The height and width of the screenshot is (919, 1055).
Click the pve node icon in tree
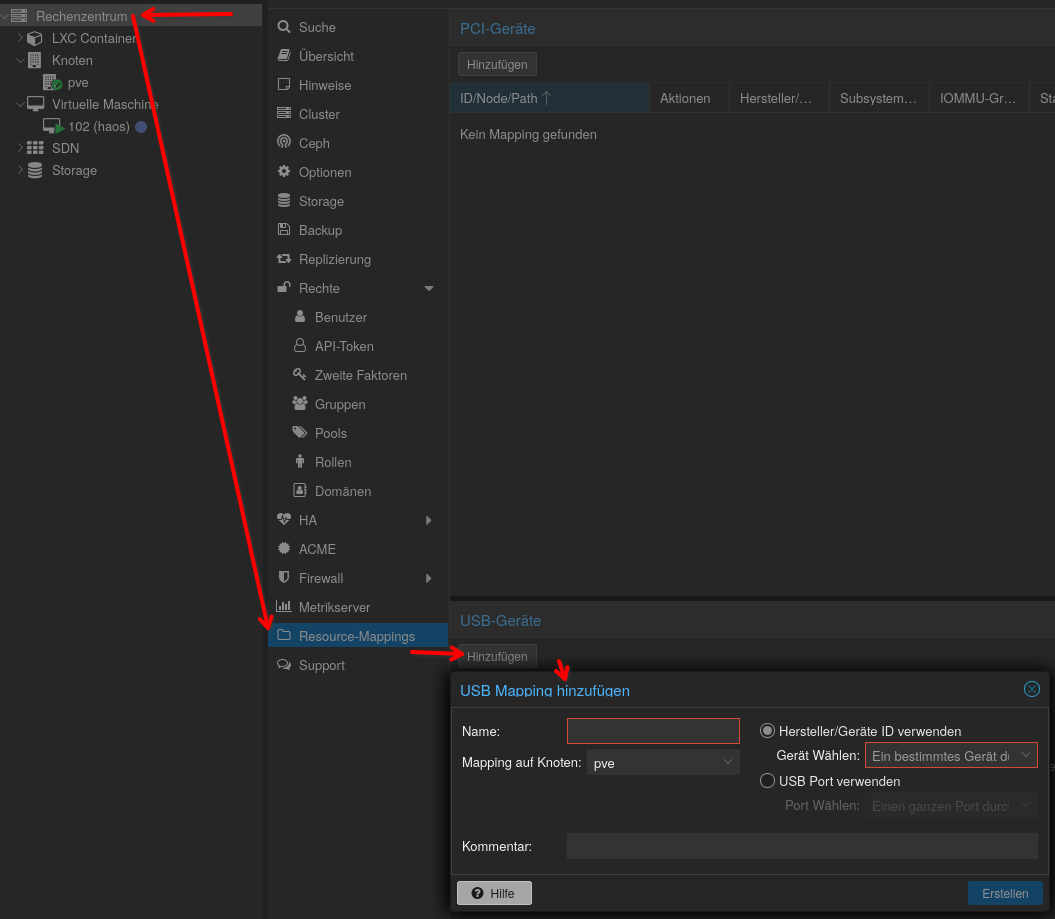click(x=52, y=83)
